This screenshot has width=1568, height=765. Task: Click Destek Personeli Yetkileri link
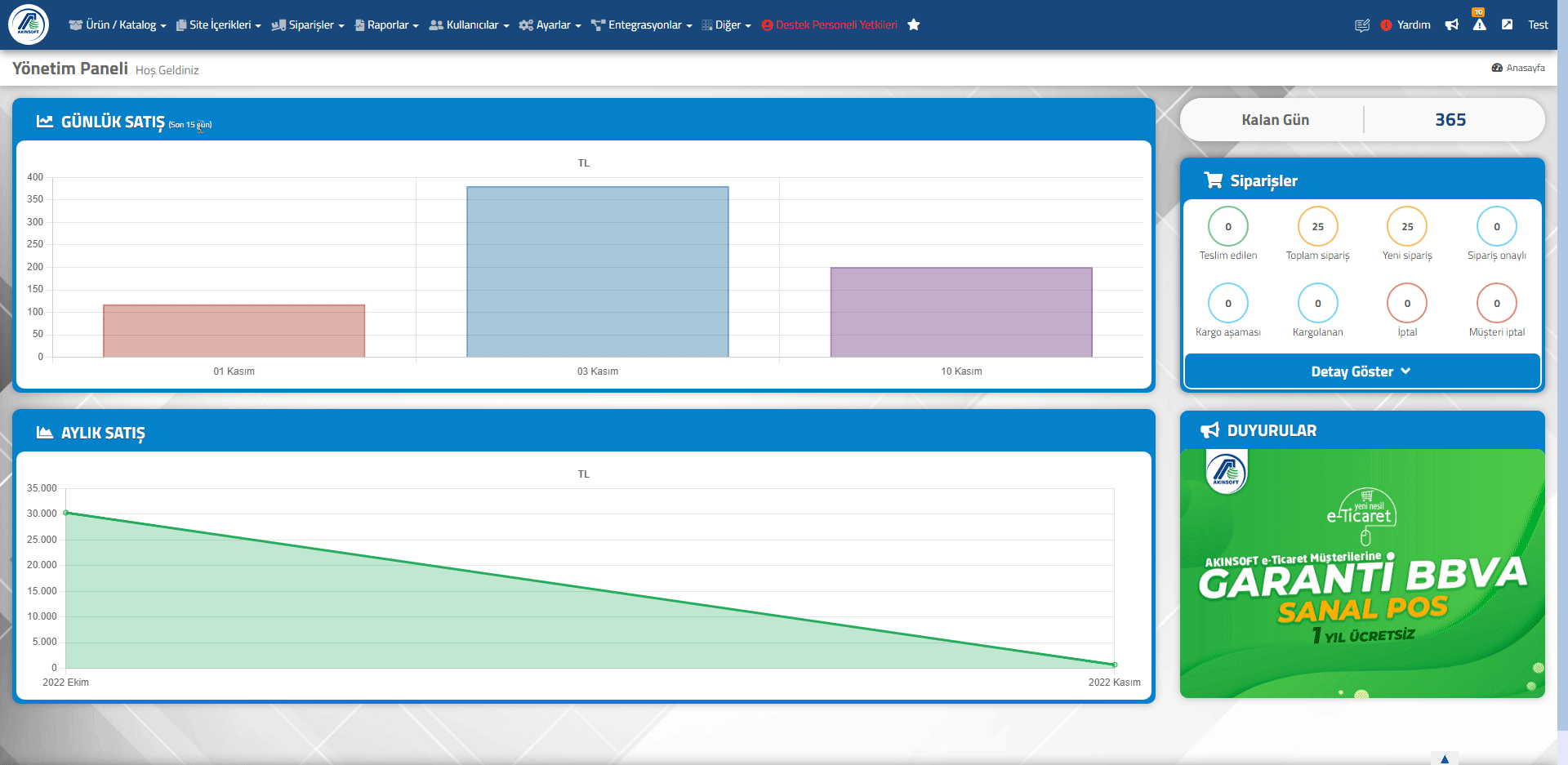pyautogui.click(x=830, y=25)
